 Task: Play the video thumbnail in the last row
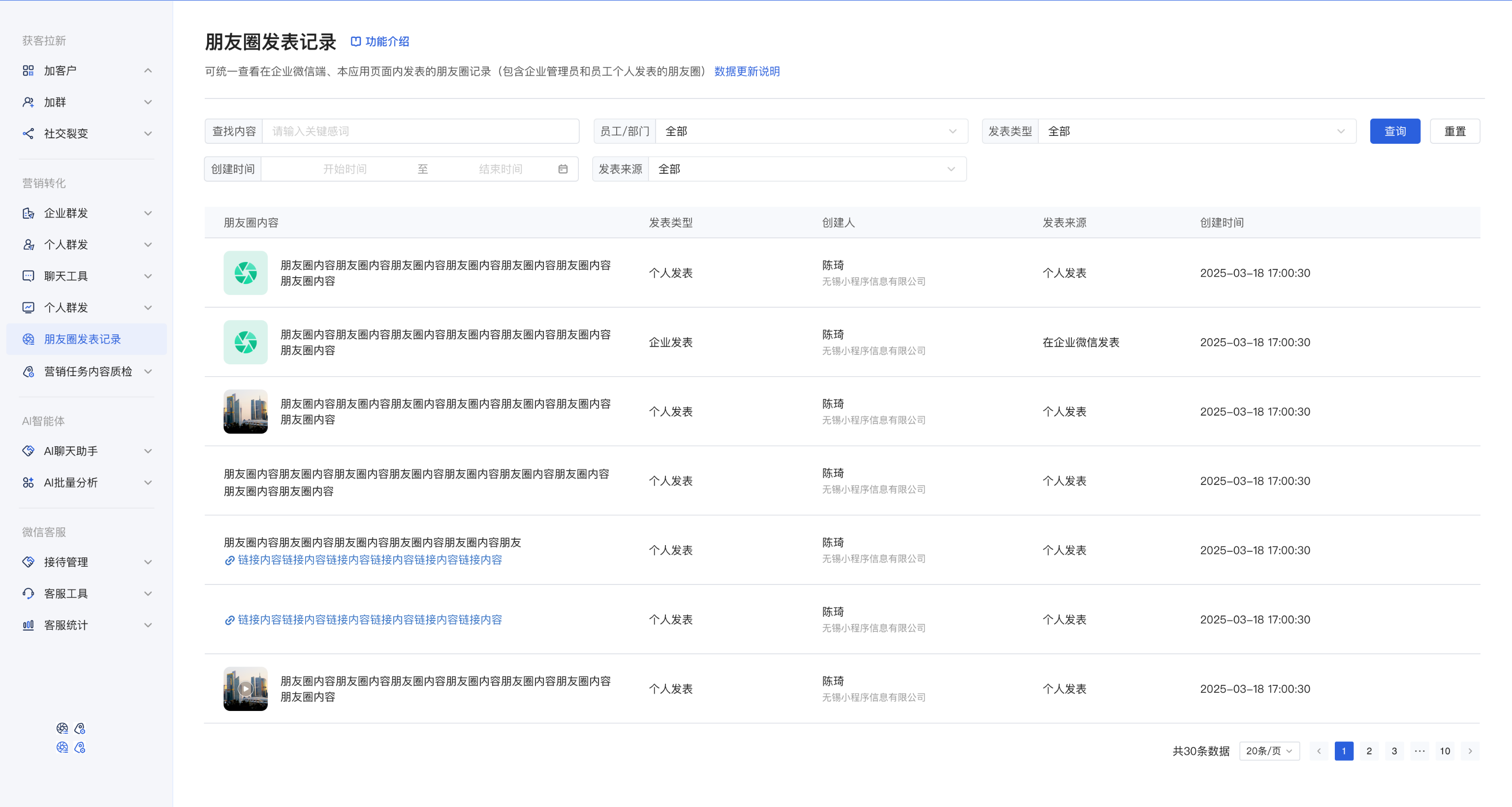tap(245, 689)
